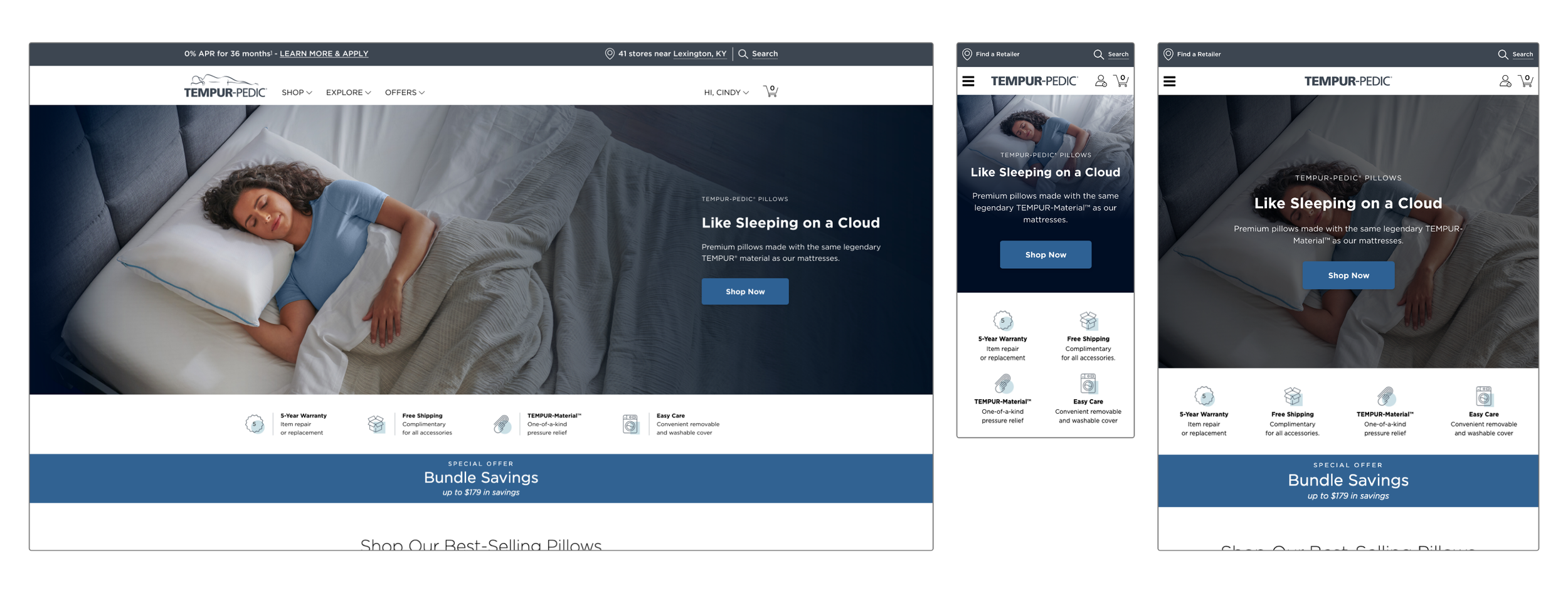Click Shop Now button in desktop hero
1568x593 pixels.
click(x=745, y=291)
